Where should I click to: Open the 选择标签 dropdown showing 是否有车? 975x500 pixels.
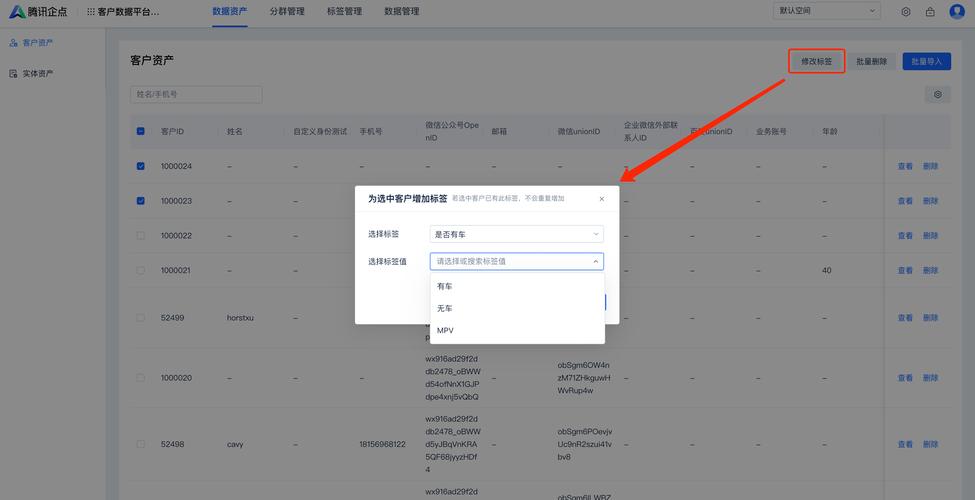tap(517, 234)
